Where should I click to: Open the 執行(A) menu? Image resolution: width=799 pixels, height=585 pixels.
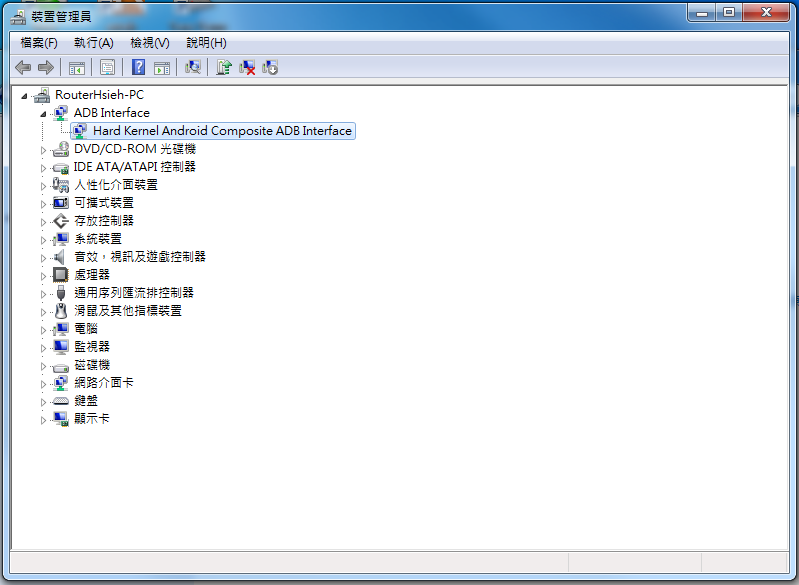pyautogui.click(x=94, y=43)
